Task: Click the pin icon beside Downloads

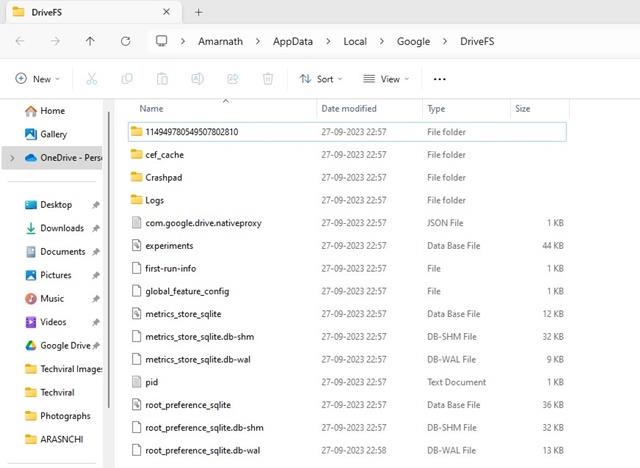Action: 96,228
